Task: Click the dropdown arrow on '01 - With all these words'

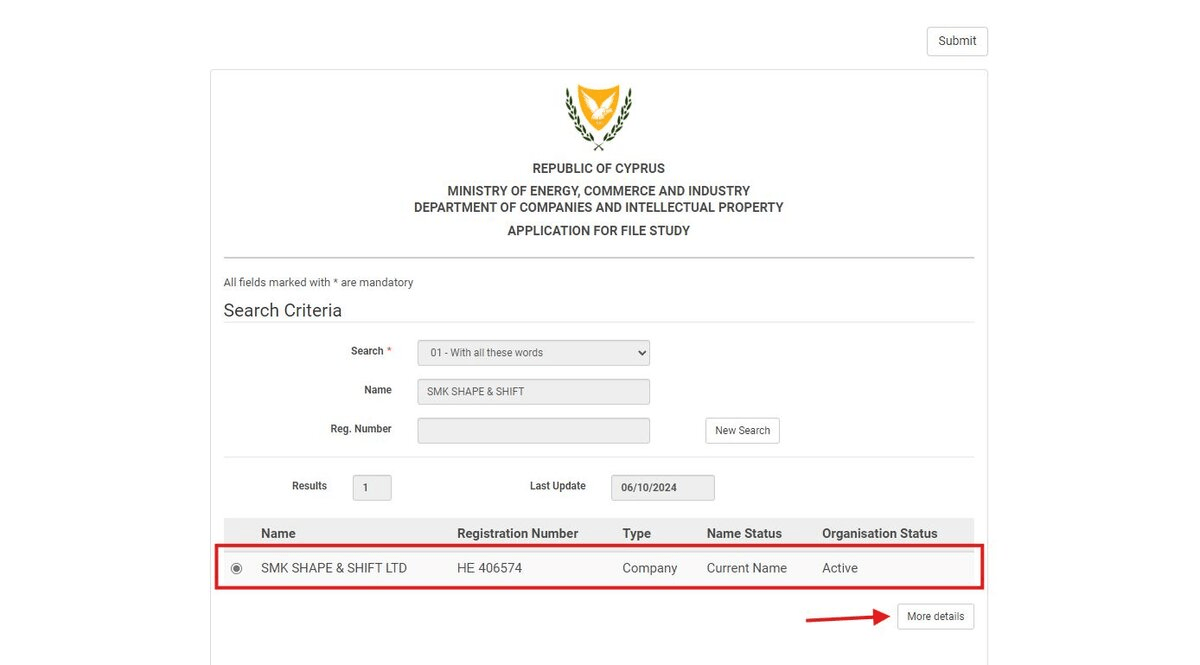Action: (641, 352)
